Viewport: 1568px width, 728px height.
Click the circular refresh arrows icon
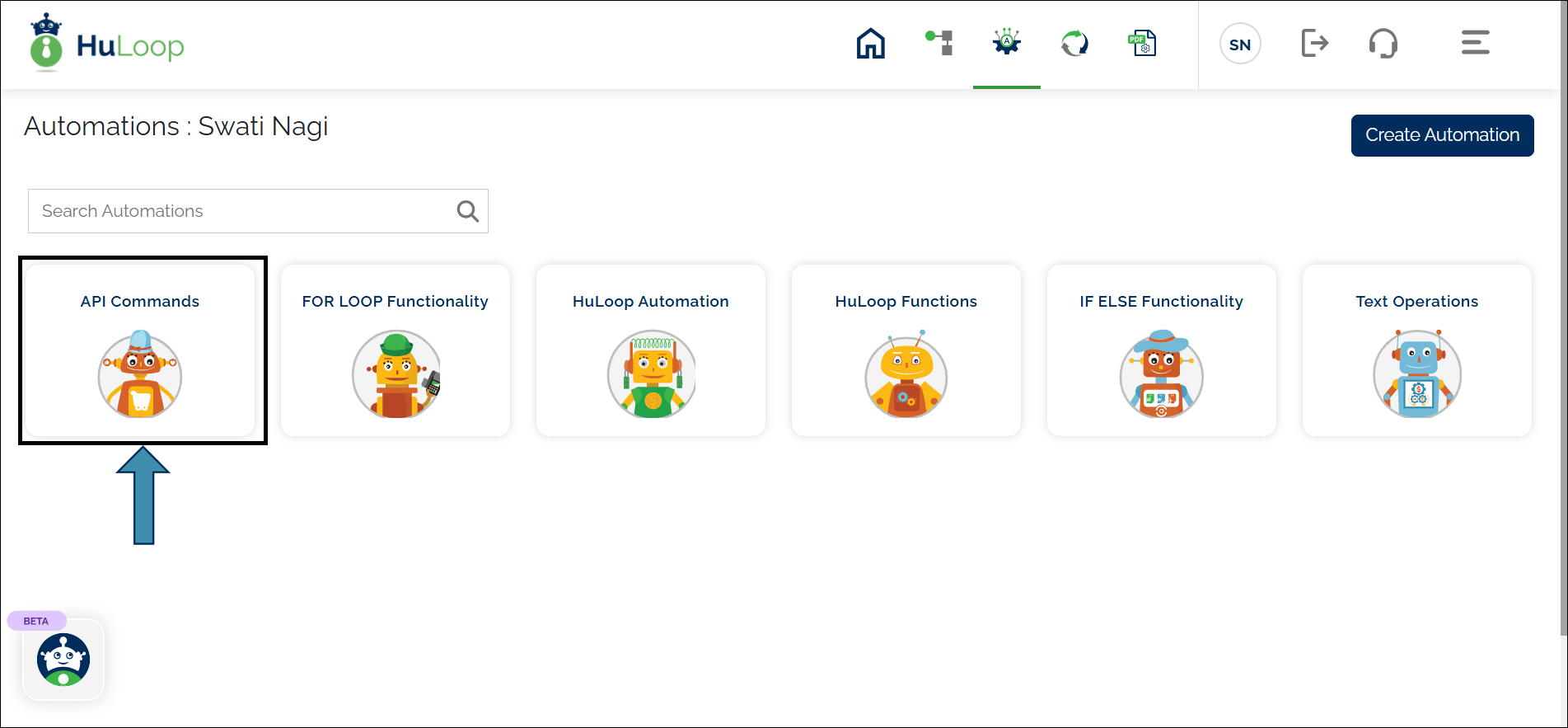pos(1074,43)
